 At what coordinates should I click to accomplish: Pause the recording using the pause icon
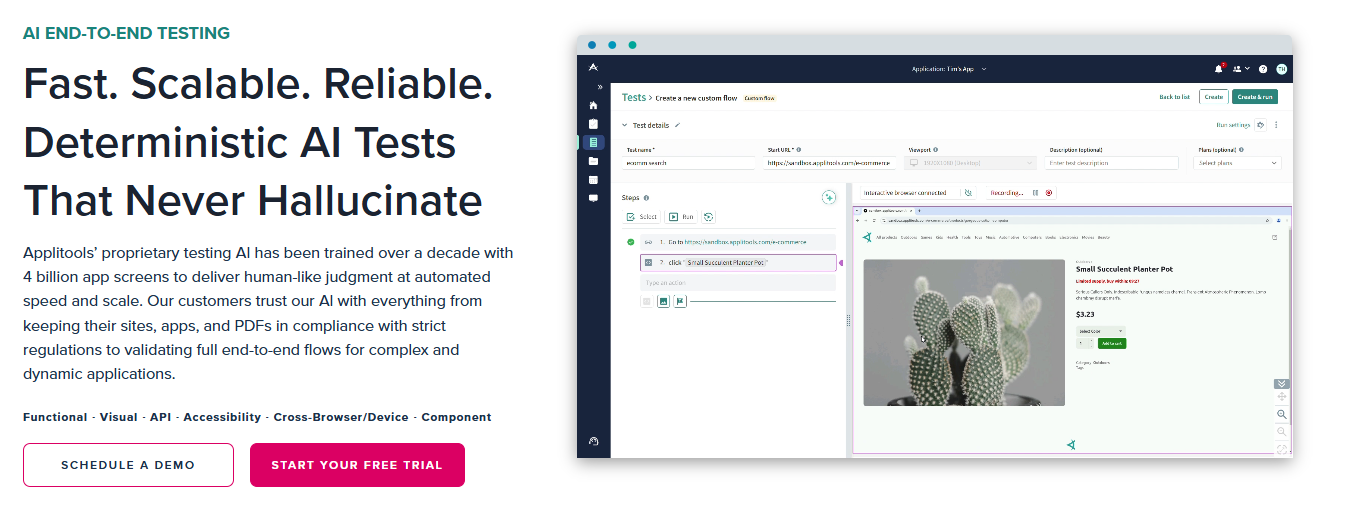point(1035,192)
